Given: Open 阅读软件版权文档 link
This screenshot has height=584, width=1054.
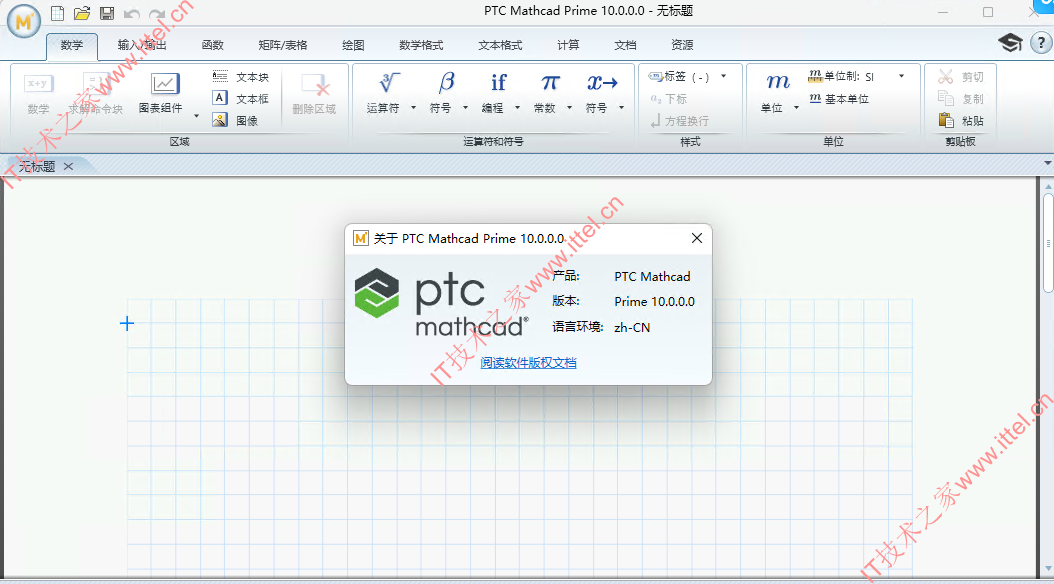Looking at the screenshot, I should (x=528, y=363).
